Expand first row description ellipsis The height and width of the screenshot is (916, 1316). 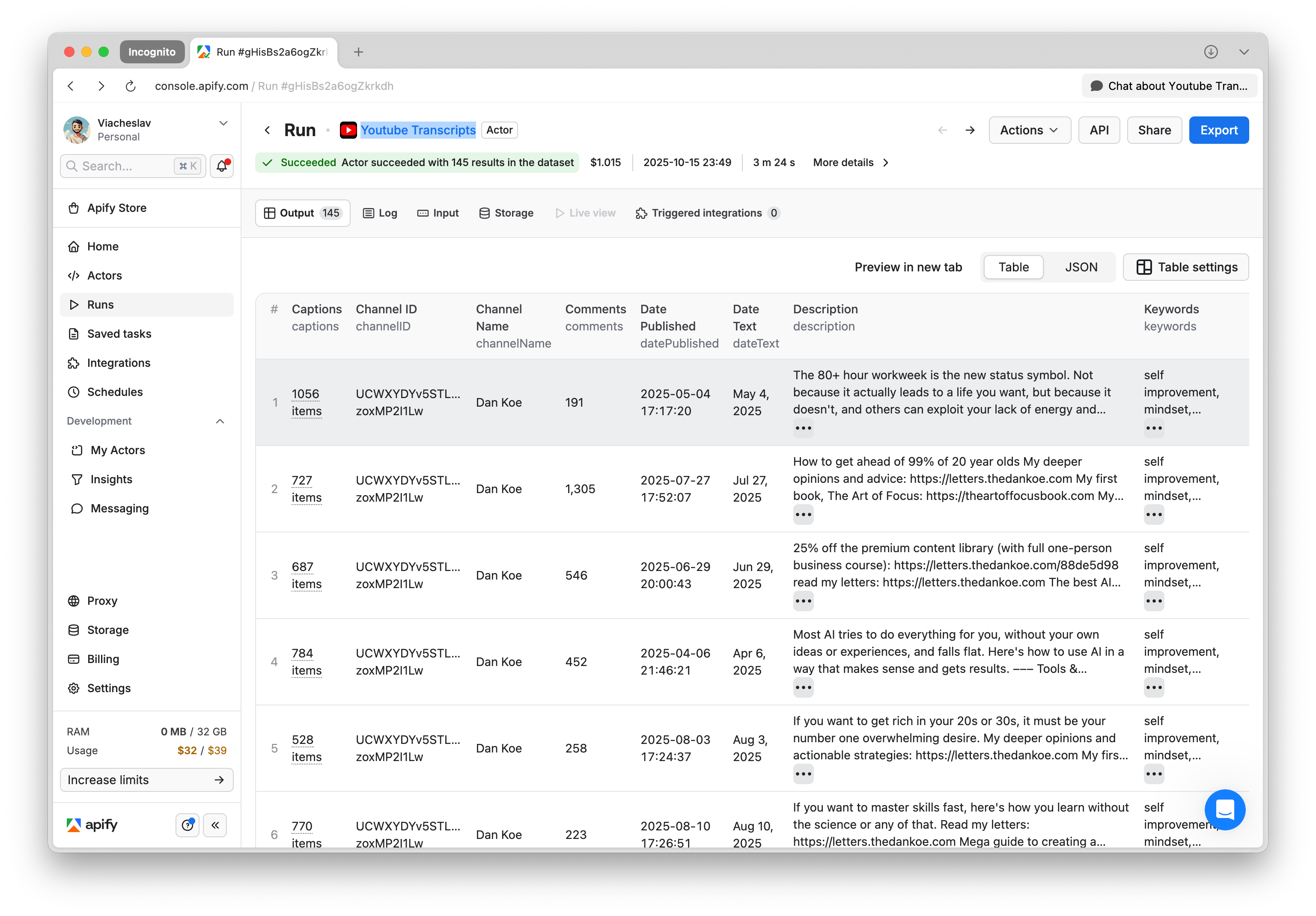(x=803, y=428)
